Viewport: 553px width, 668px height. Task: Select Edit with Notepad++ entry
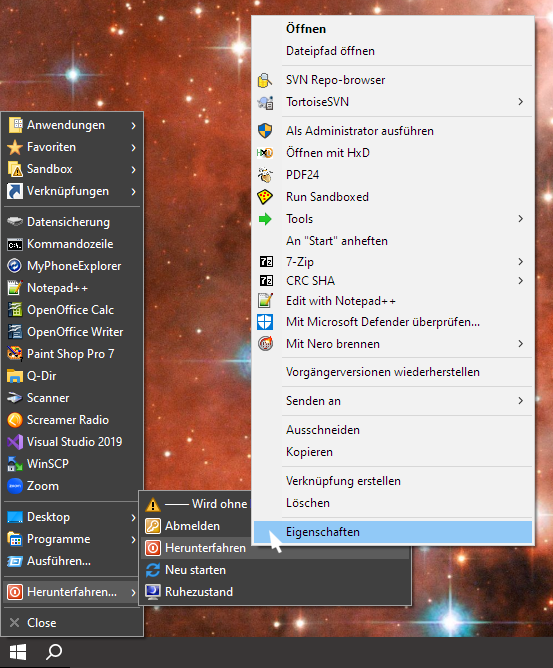coord(393,301)
